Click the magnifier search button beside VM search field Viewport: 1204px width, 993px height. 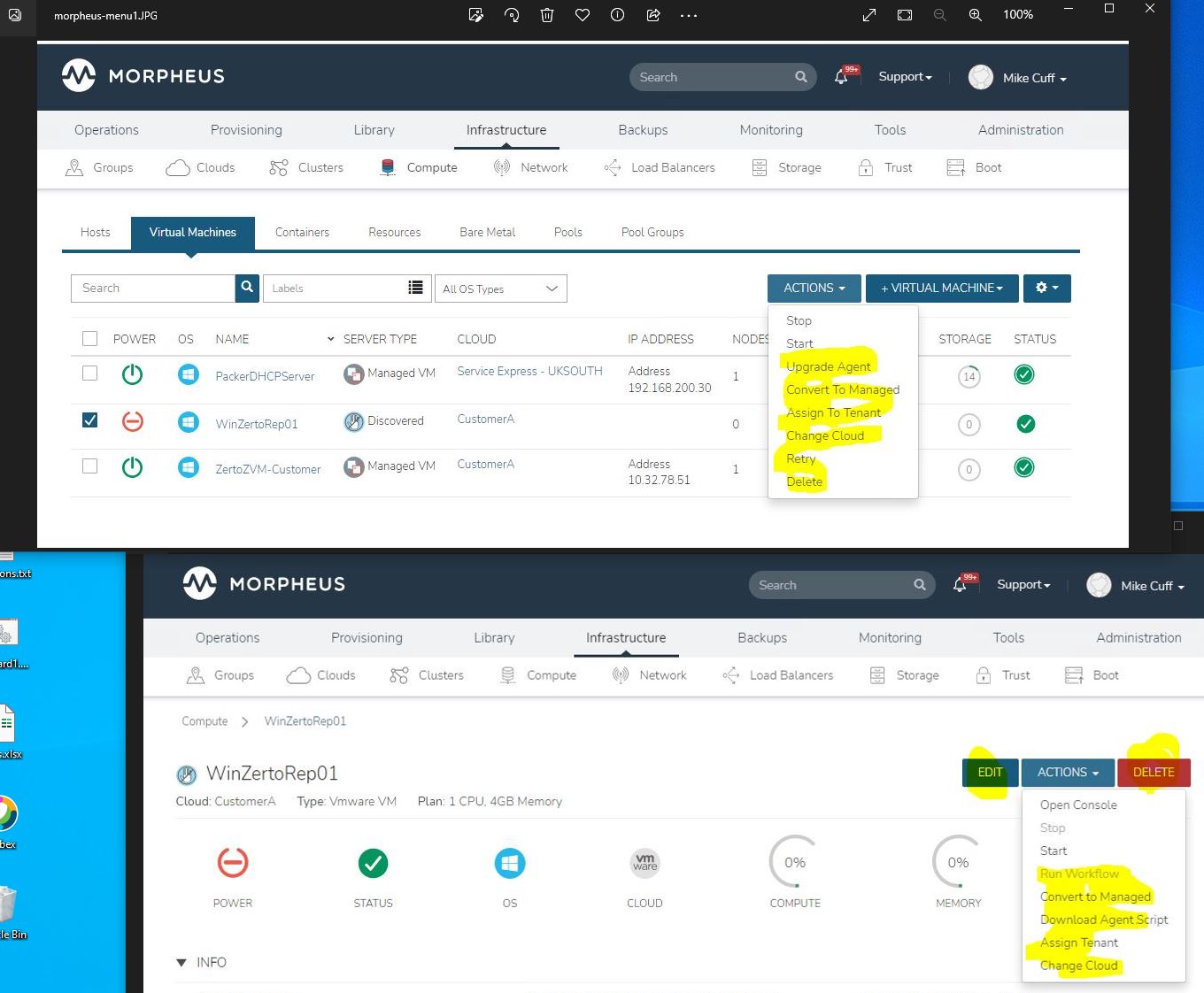point(247,288)
